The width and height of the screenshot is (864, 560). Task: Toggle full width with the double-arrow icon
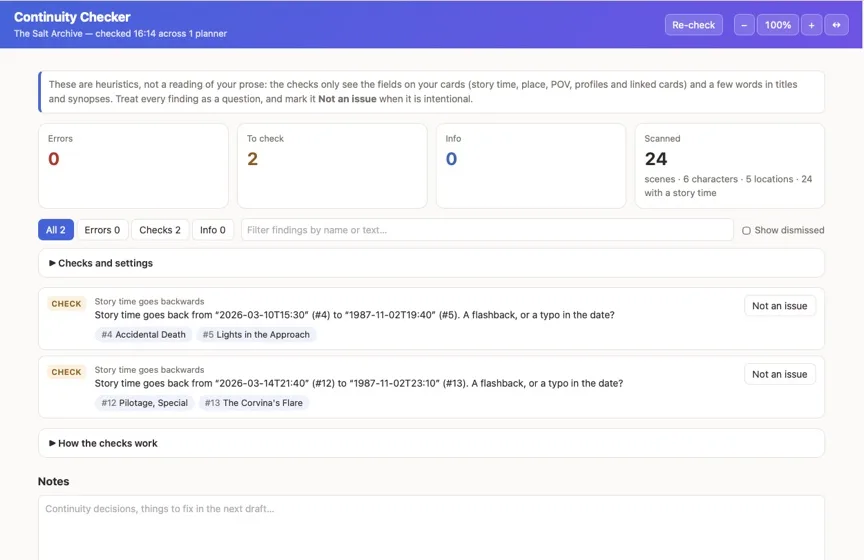click(836, 25)
